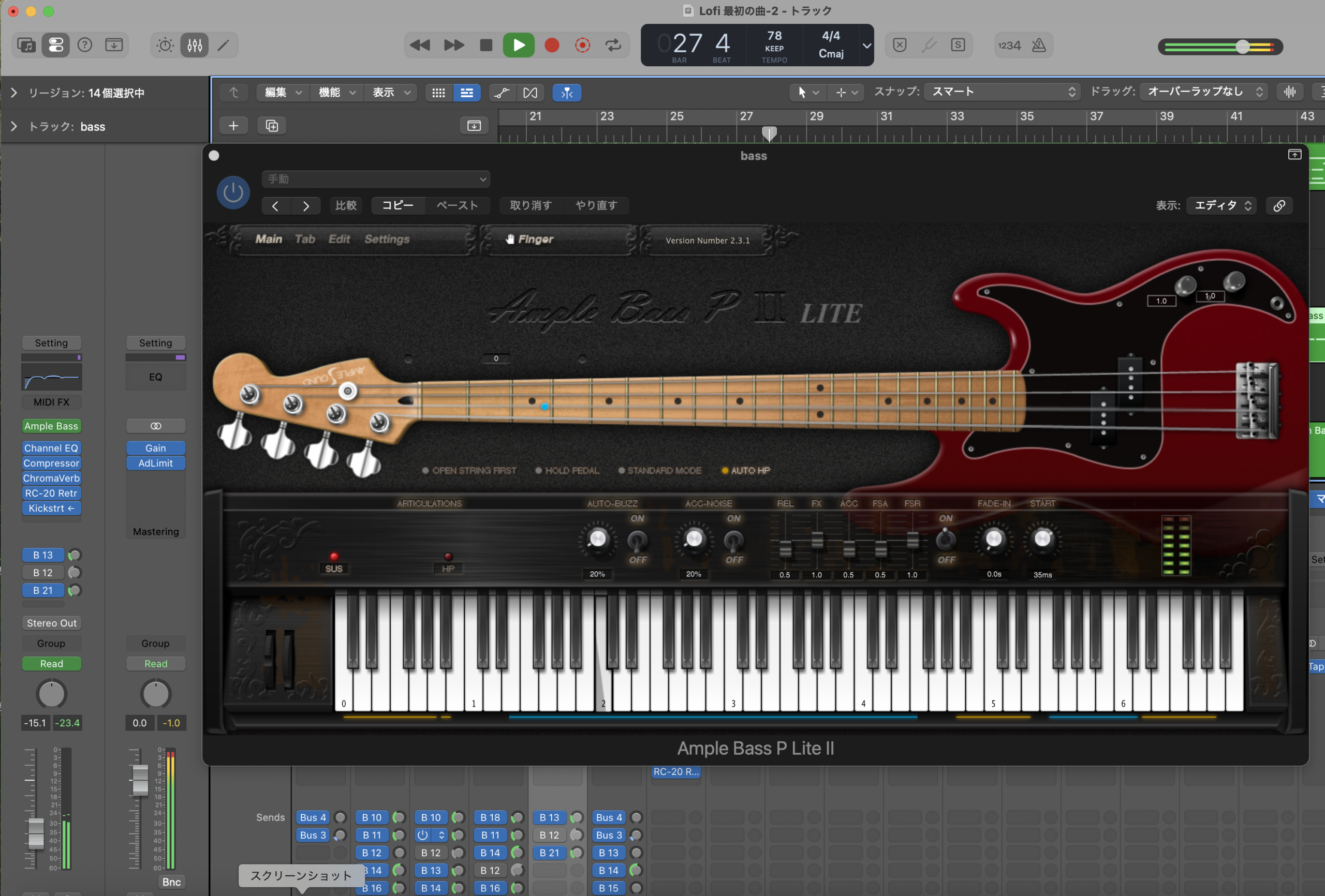Screen dimensions: 1325x896
Task: Toggle the Tuner icon
Action: tap(929, 45)
